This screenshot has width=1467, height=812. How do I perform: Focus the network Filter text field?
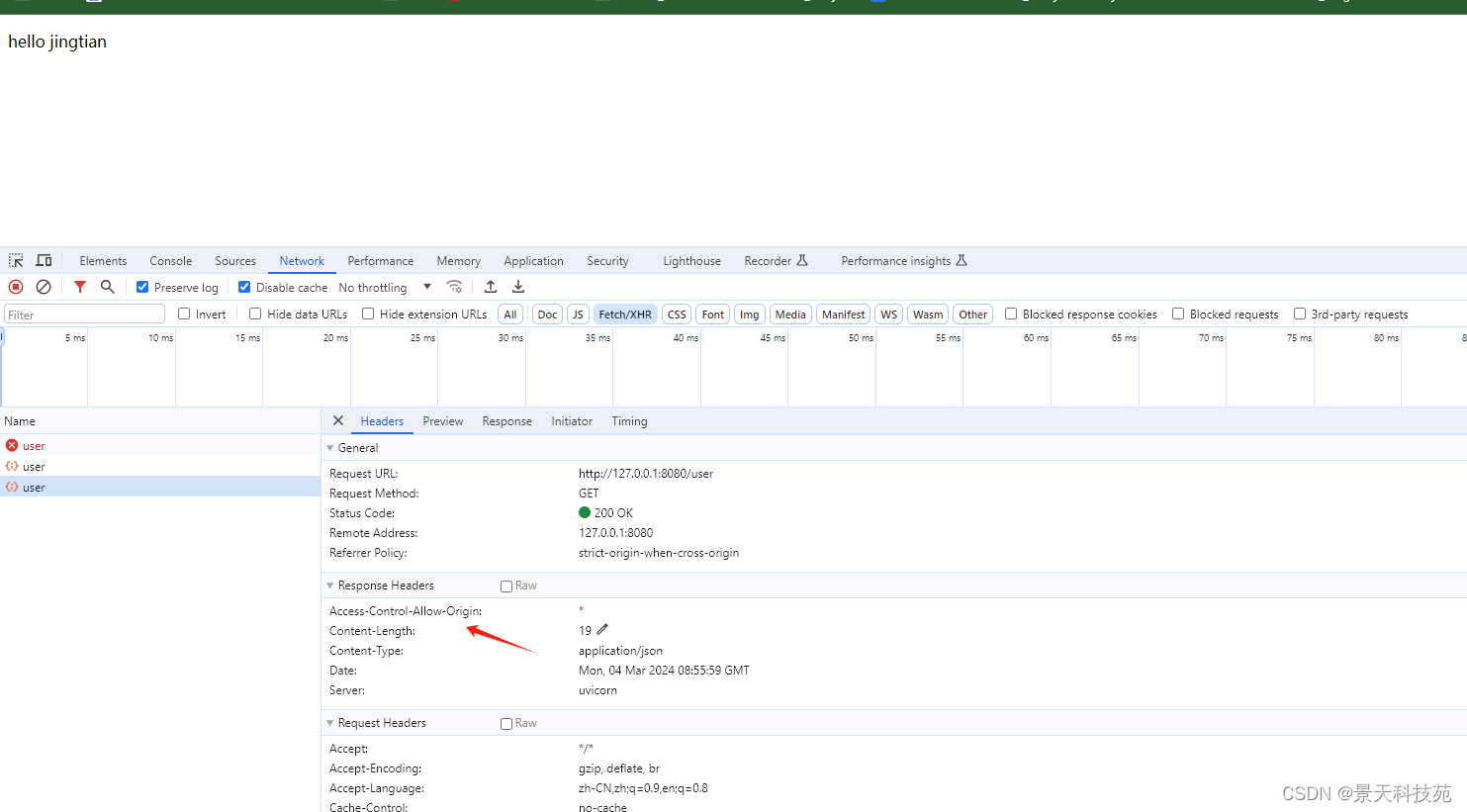84,315
